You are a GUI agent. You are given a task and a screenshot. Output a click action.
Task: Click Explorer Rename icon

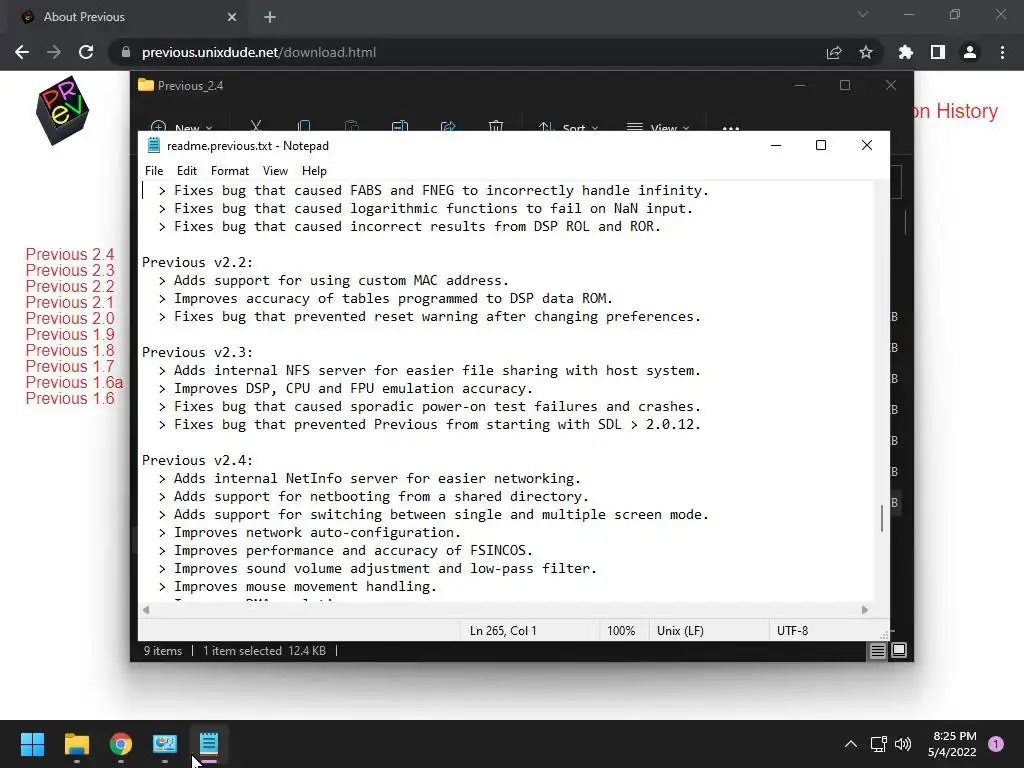click(400, 125)
